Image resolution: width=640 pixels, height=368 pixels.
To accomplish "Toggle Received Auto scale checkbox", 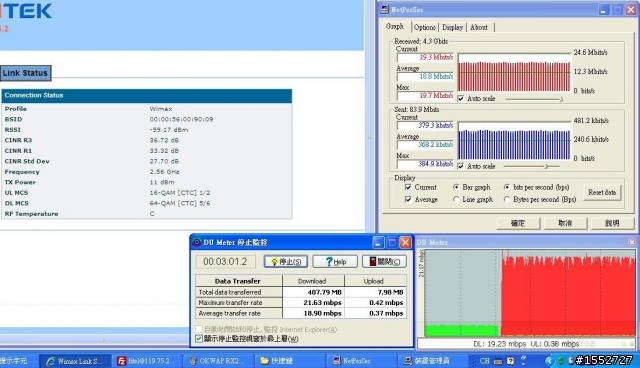I will coord(461,99).
